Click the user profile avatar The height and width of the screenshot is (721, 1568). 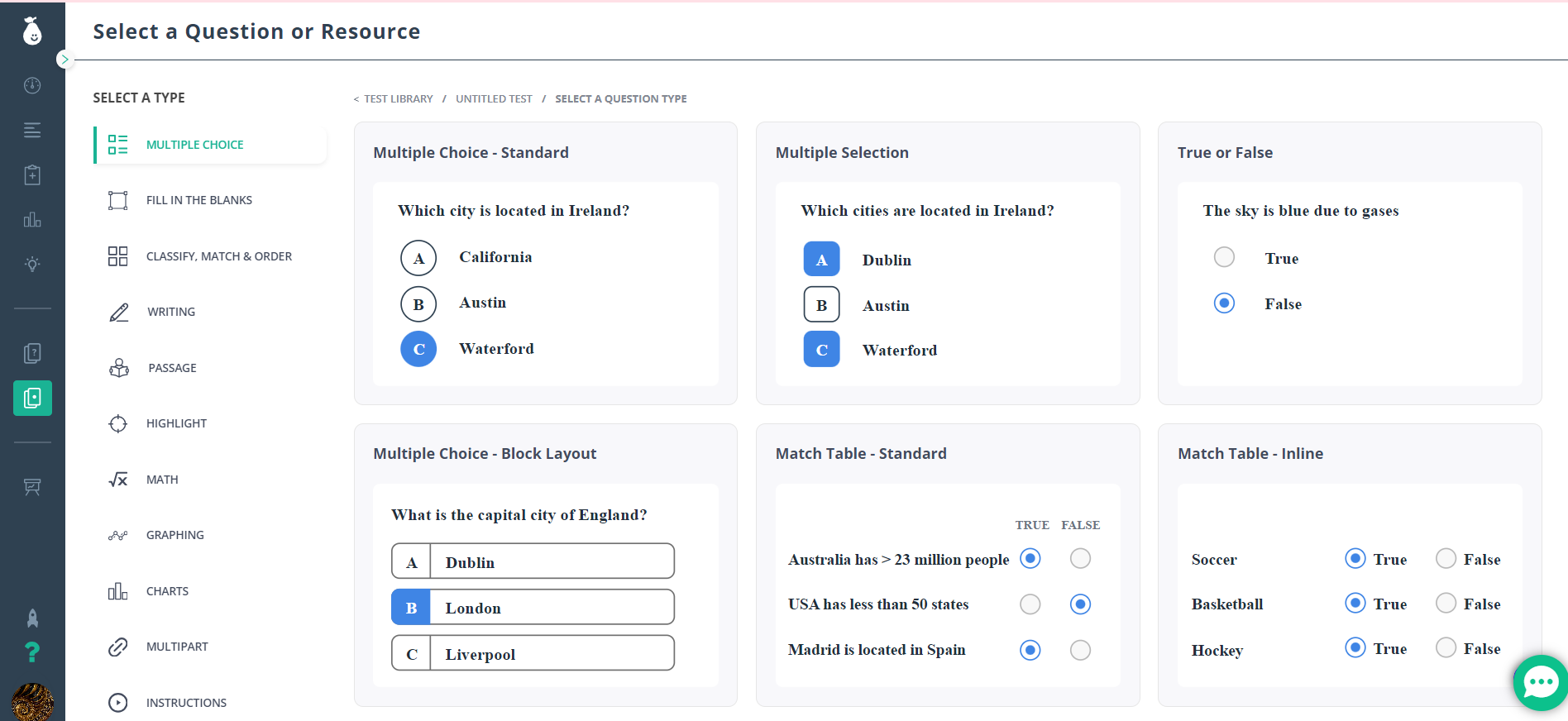tap(32, 703)
